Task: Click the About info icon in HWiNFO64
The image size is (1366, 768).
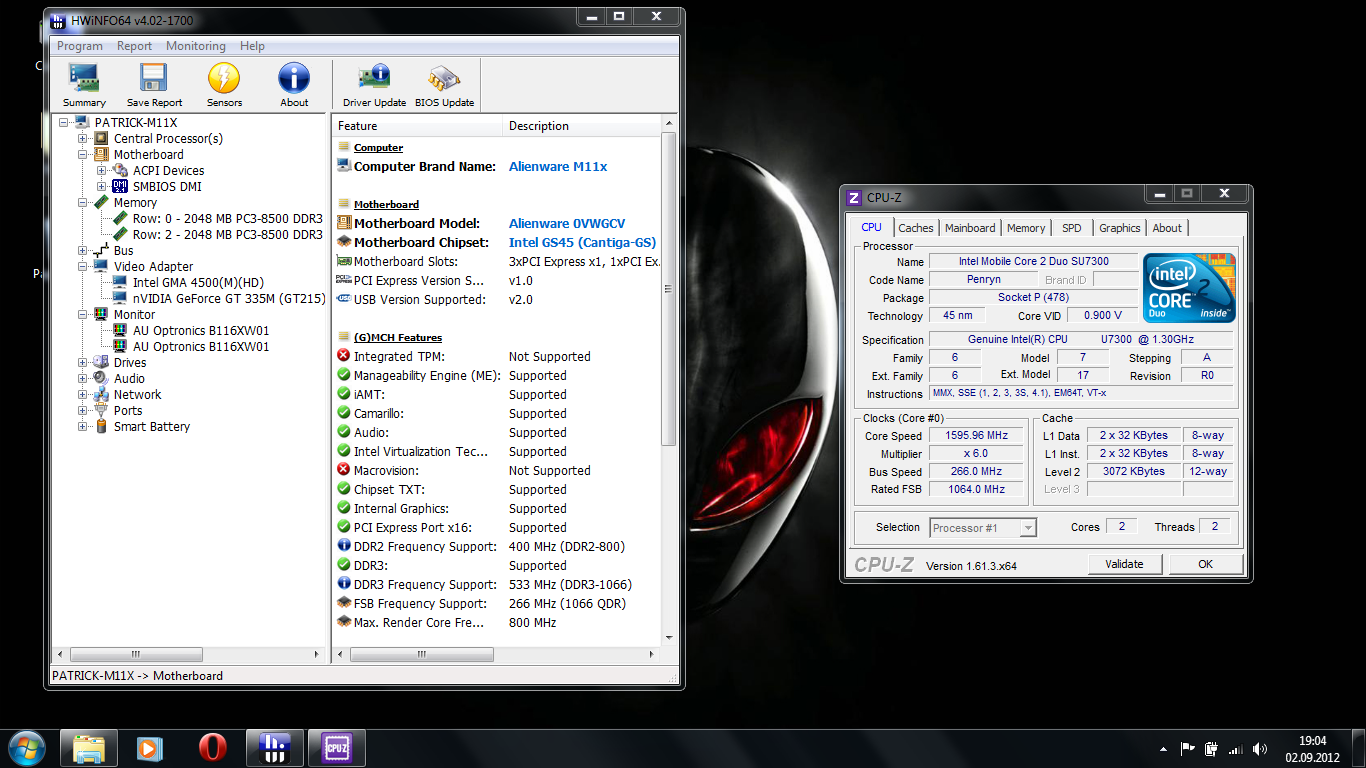Action: 294,86
